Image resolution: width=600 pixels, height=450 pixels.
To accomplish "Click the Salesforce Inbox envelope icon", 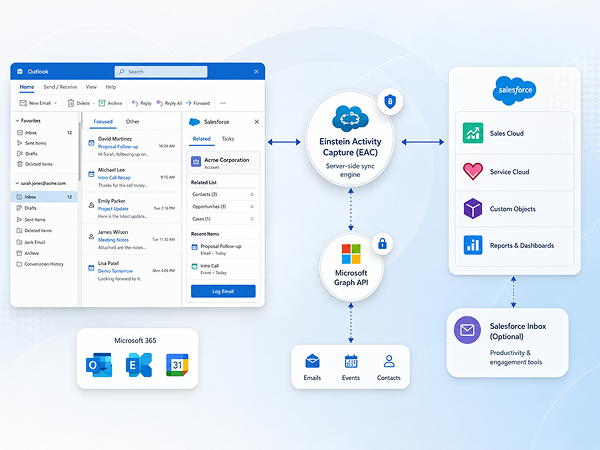I will point(467,330).
